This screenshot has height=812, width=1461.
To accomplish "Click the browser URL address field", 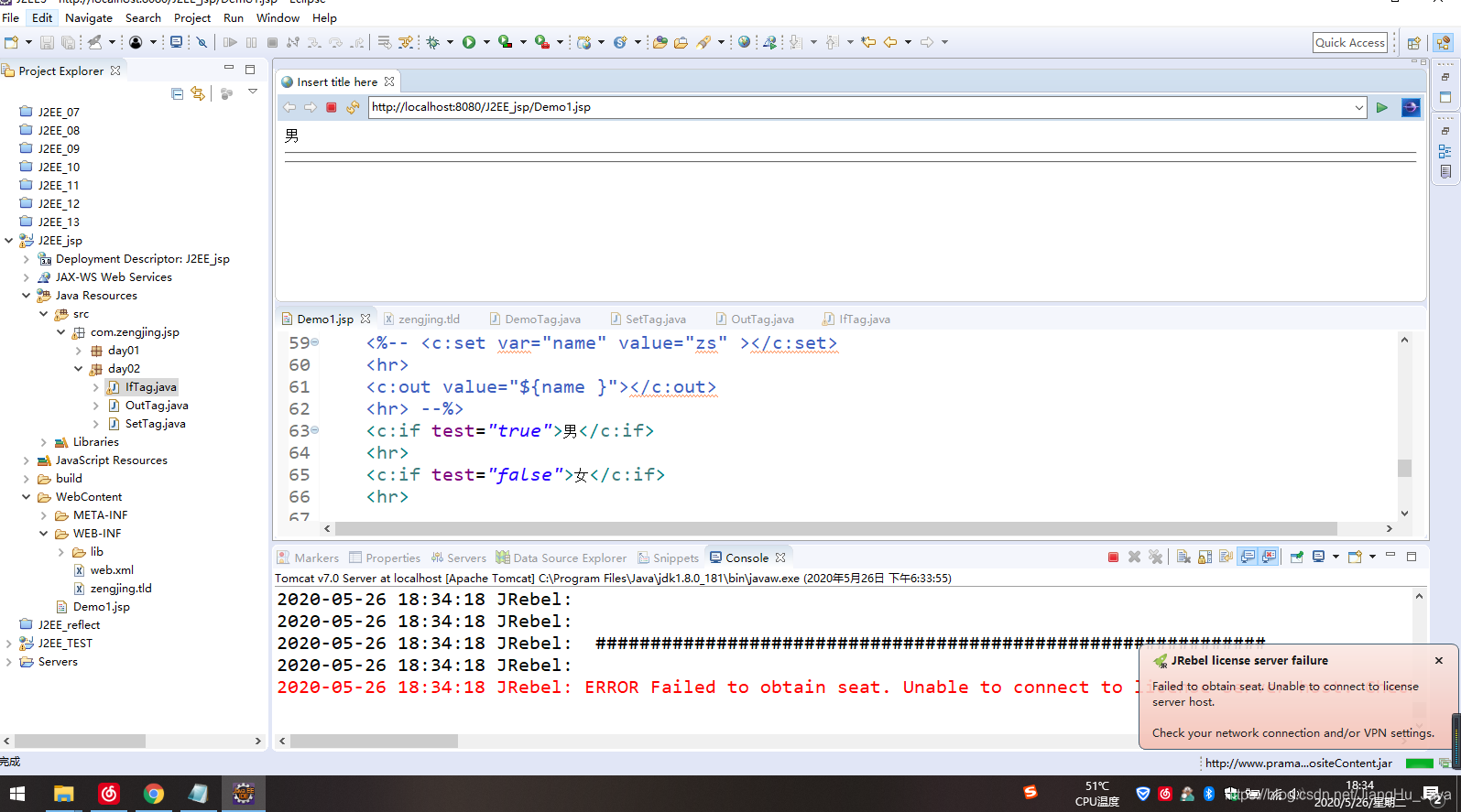I will point(861,107).
